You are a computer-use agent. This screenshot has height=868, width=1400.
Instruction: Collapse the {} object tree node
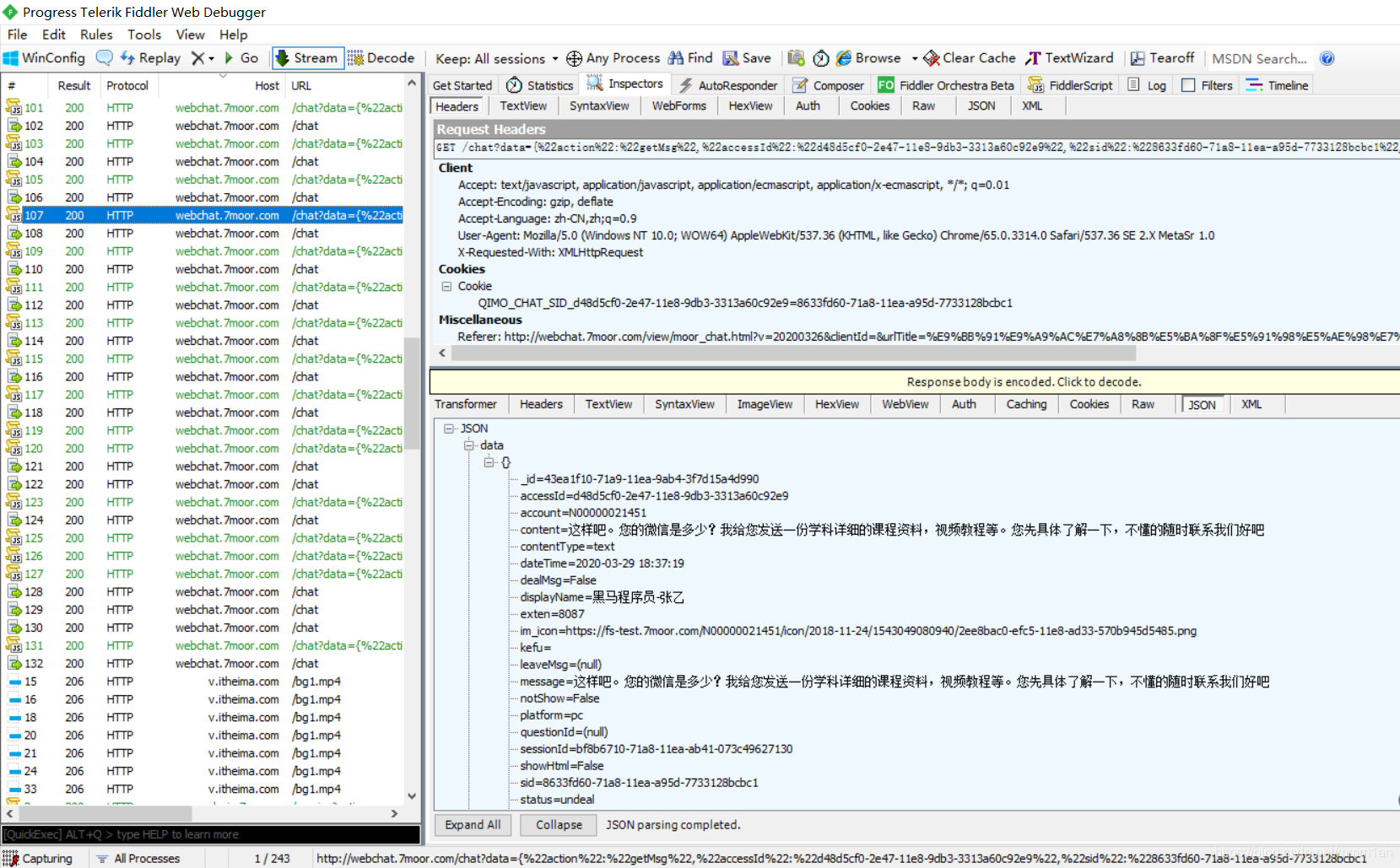point(489,462)
